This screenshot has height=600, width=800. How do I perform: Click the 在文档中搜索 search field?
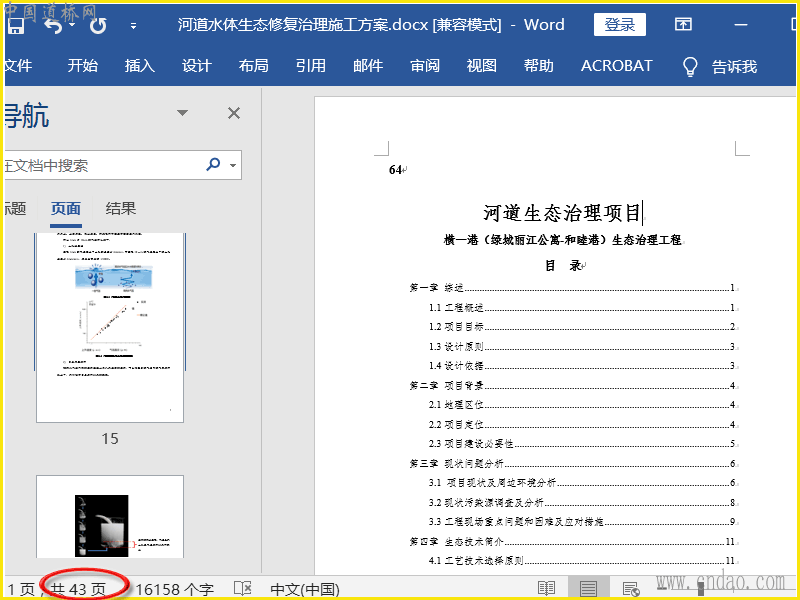[x=100, y=165]
